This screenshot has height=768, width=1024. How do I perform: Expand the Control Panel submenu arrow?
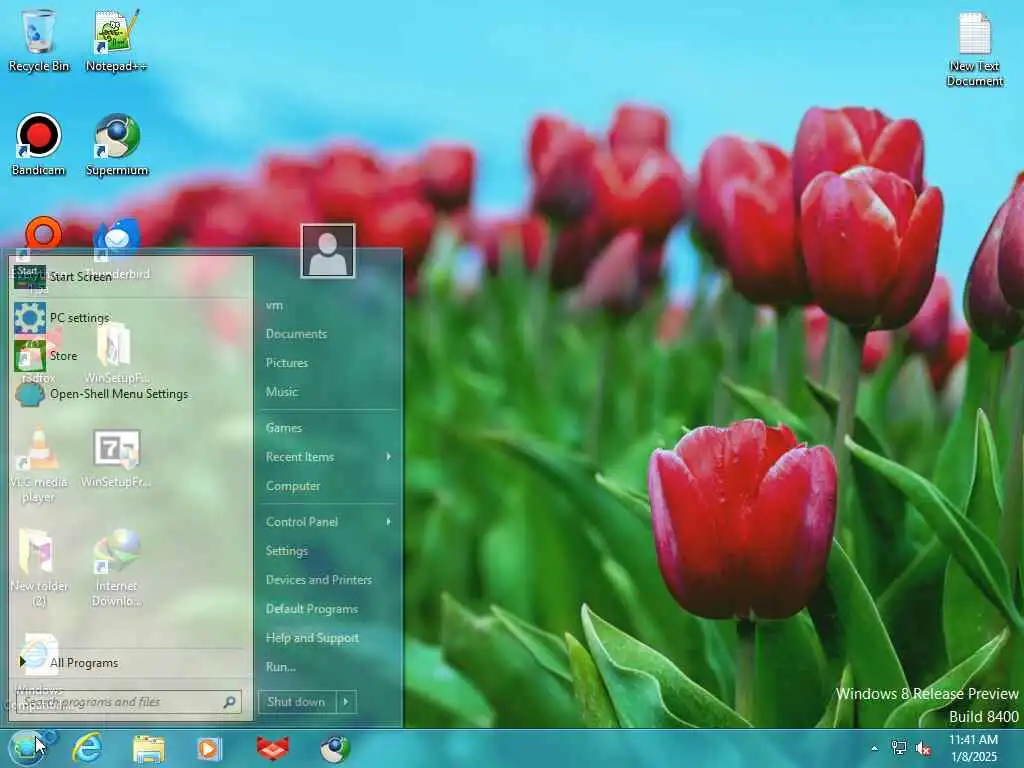pos(389,521)
